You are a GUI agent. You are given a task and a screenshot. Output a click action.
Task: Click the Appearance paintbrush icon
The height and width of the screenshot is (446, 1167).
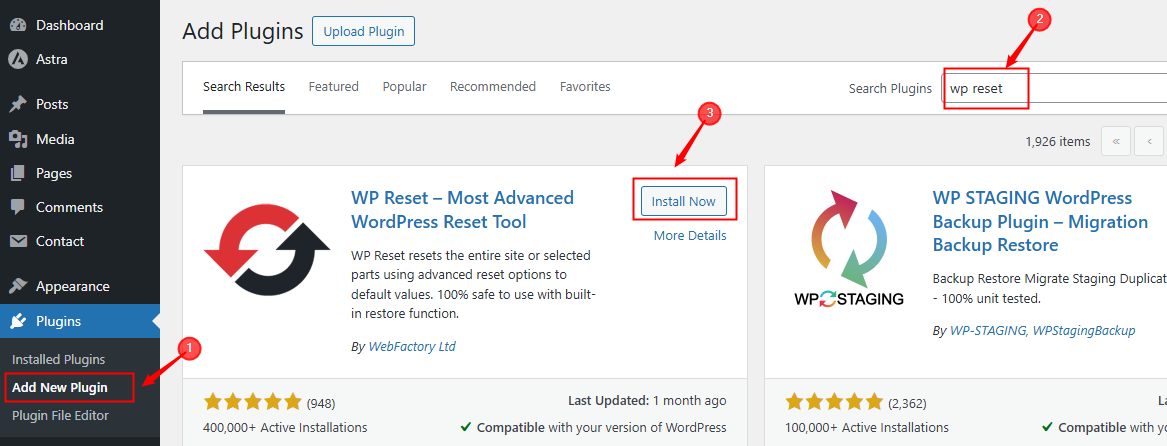coord(18,287)
